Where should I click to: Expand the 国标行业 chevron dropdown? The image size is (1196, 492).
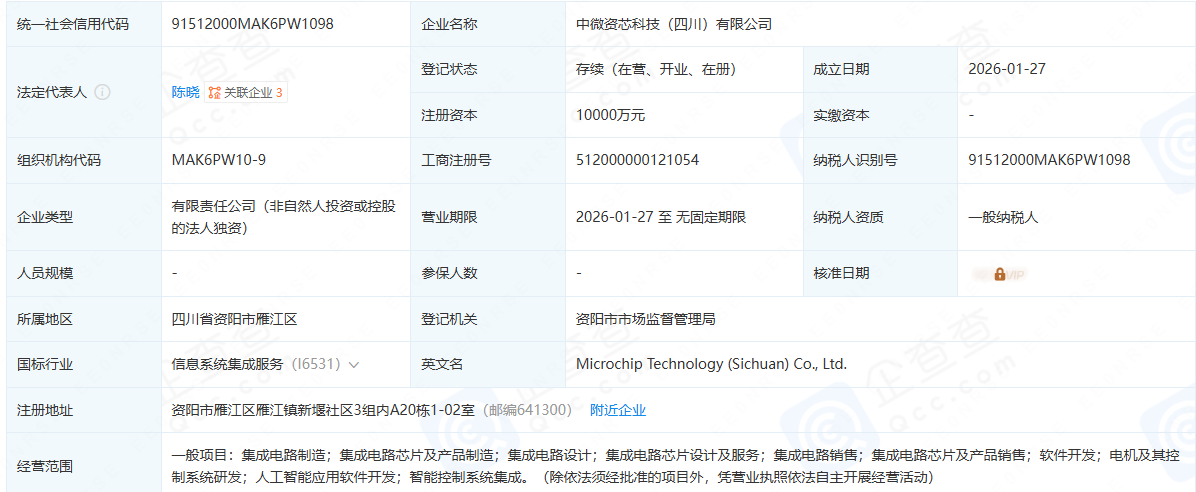point(354,365)
